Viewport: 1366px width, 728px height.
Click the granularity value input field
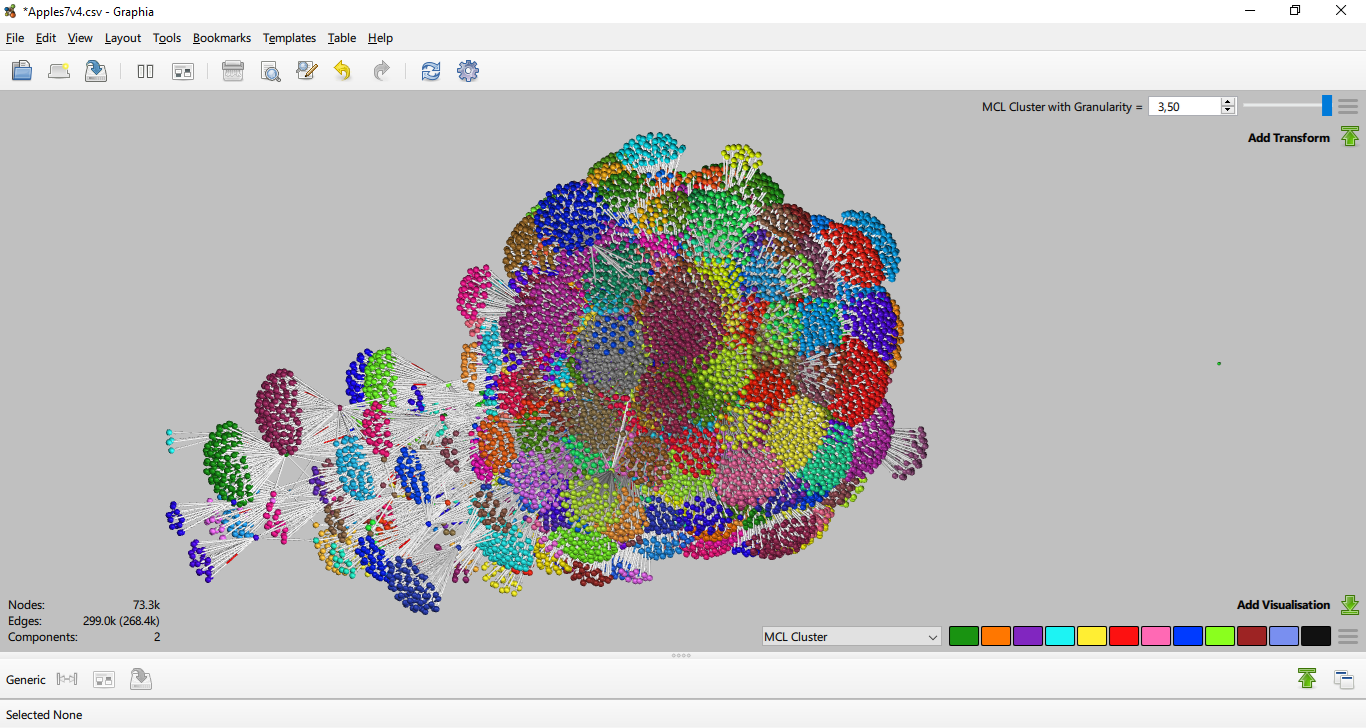(1185, 106)
